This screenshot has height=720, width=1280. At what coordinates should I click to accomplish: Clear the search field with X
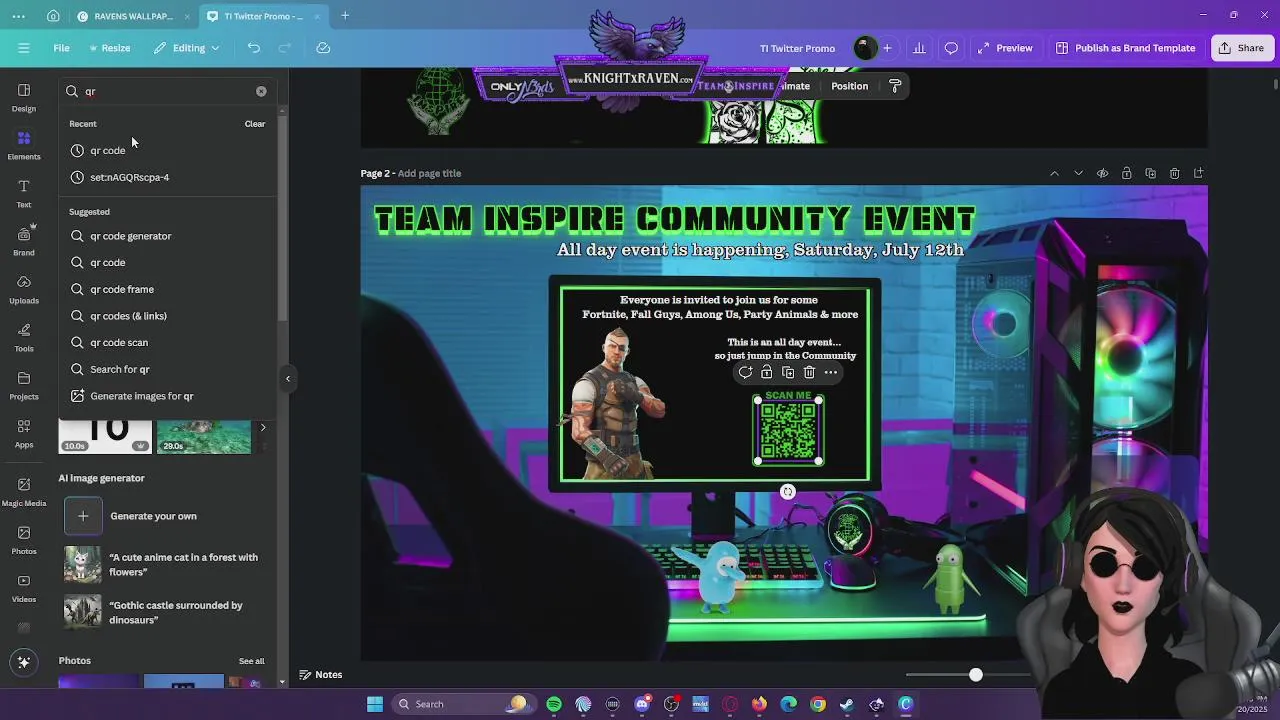tap(261, 91)
